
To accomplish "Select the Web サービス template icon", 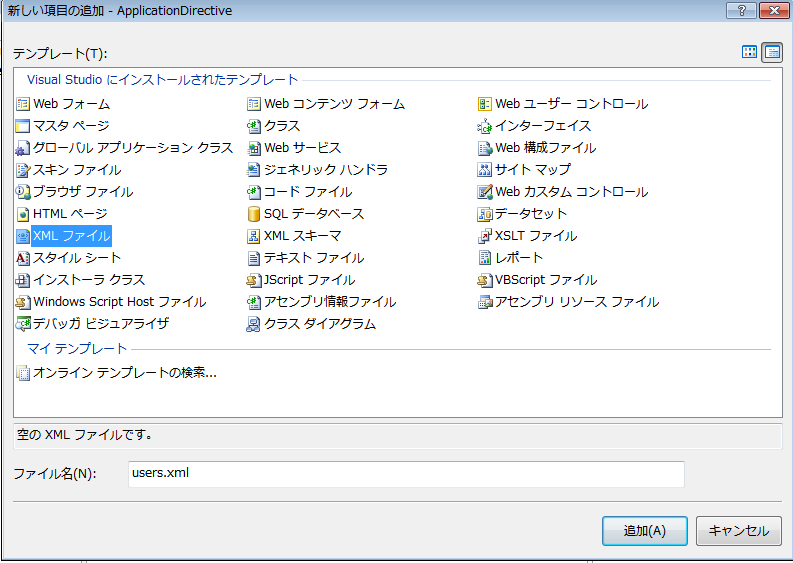I will click(253, 148).
